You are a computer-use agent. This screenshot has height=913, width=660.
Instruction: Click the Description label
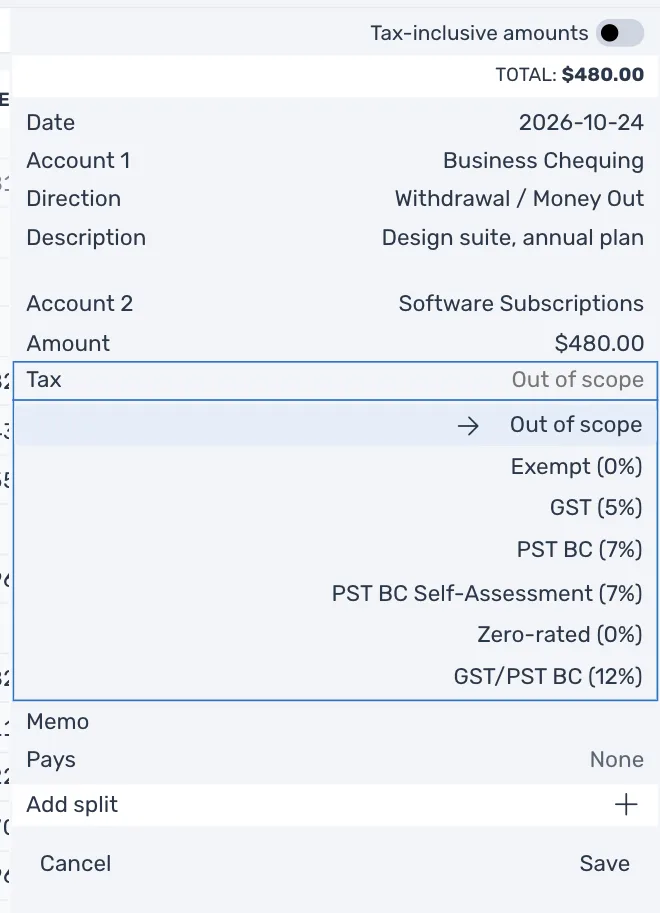click(86, 238)
